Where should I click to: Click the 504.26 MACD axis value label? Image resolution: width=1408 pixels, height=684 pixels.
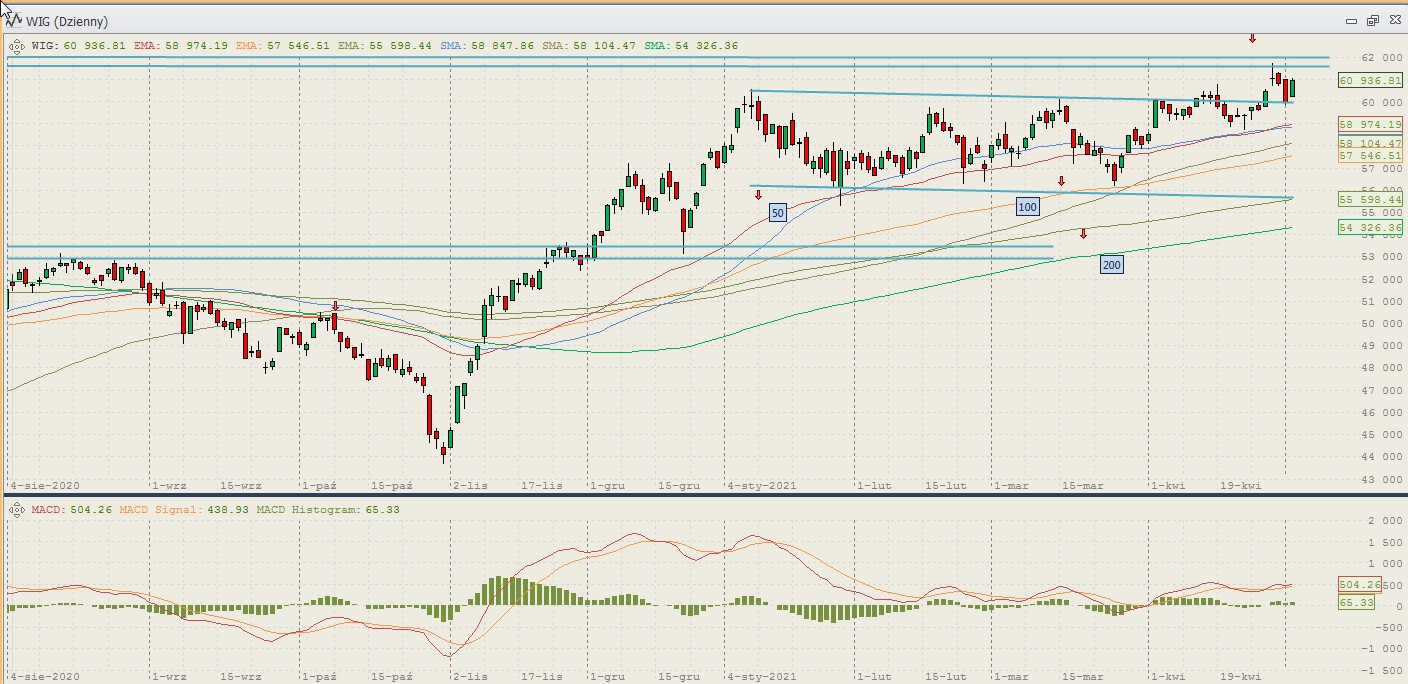pos(1358,585)
